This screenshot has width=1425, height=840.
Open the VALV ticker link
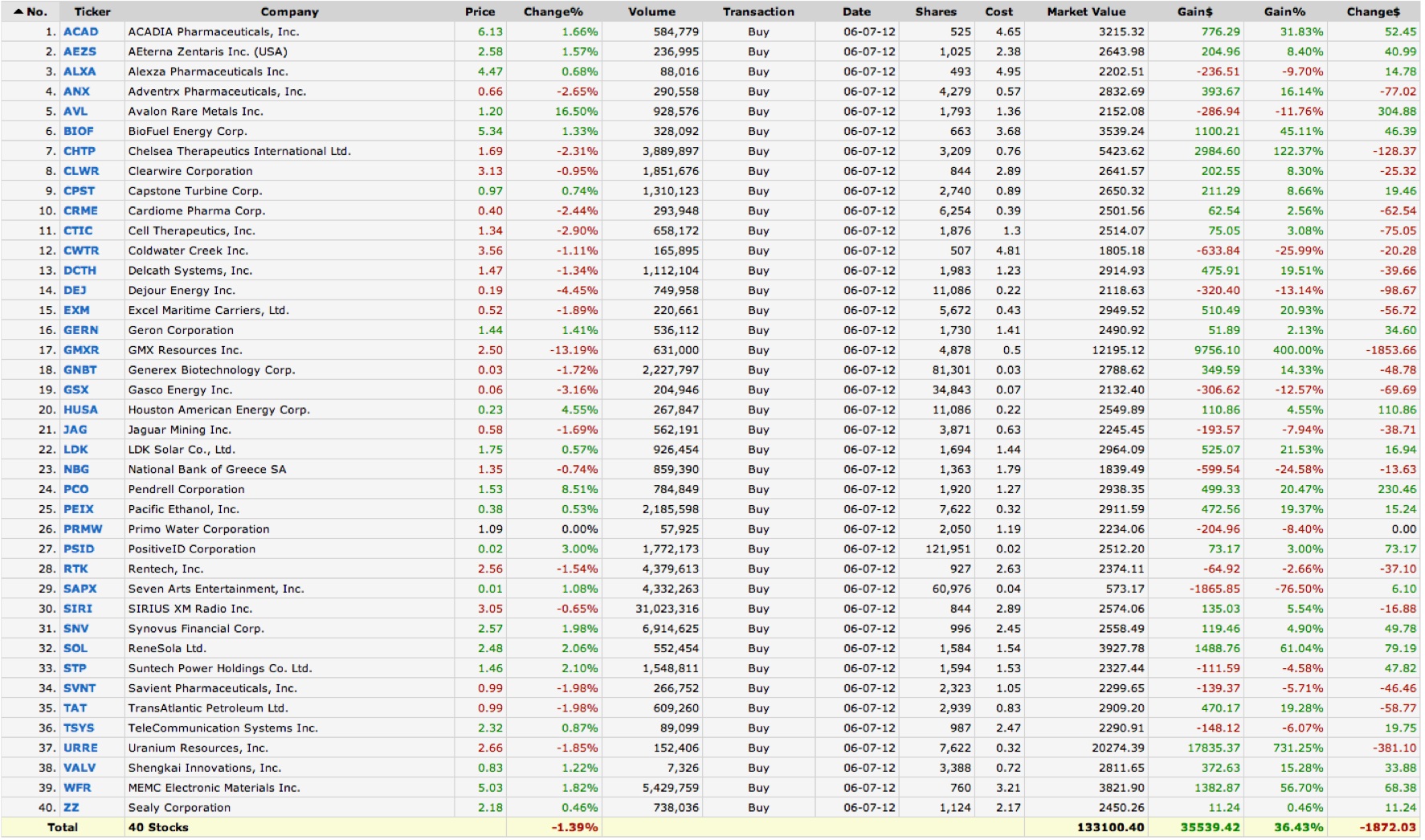click(80, 768)
